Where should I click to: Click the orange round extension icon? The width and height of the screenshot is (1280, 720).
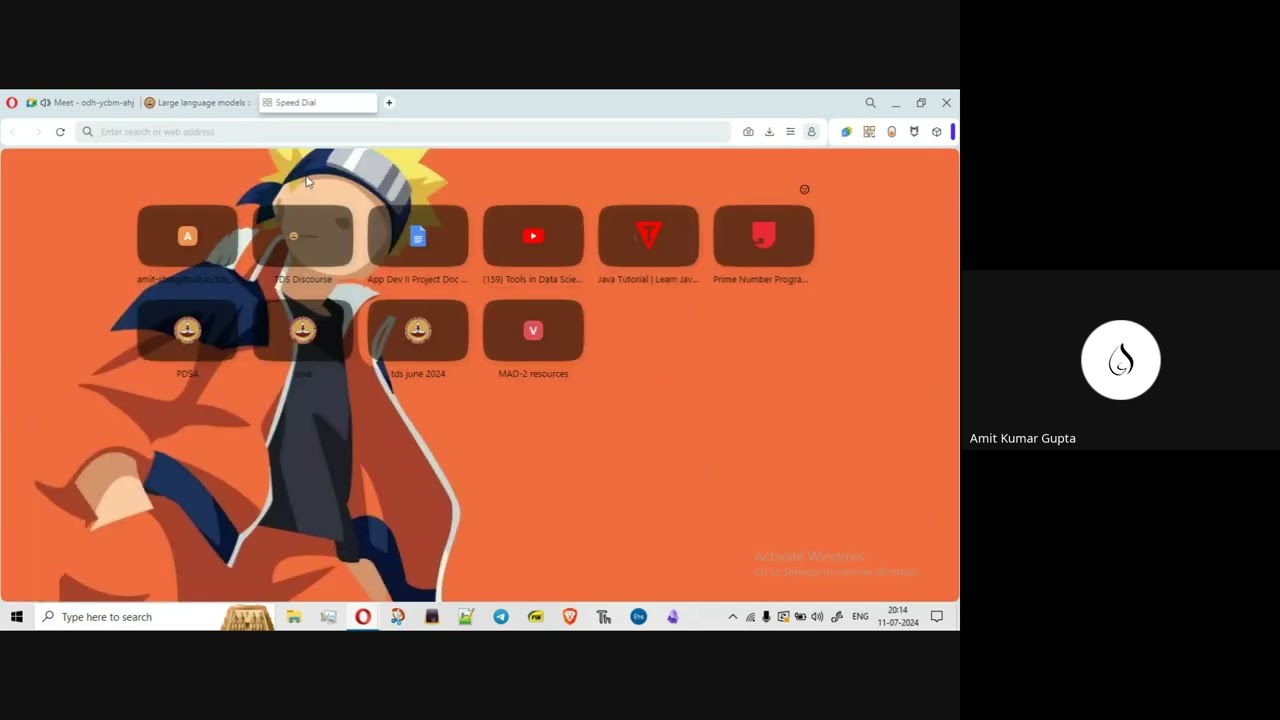pyautogui.click(x=892, y=132)
